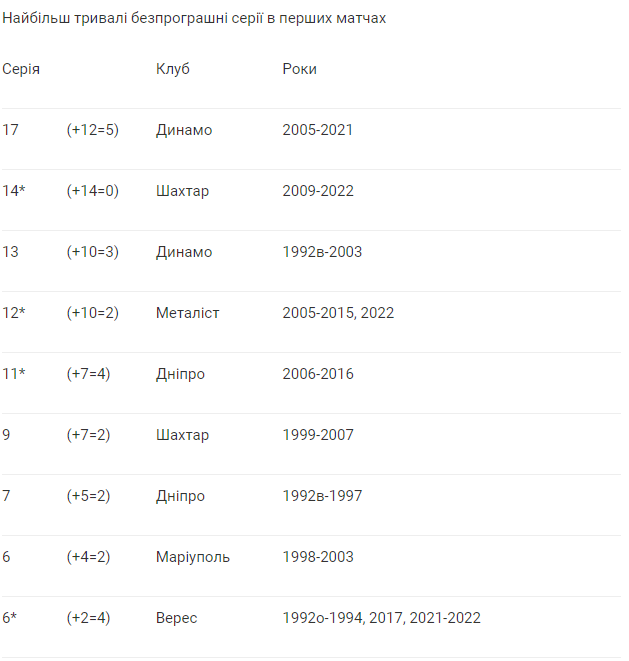Viewport: 629px width, 661px height.
Task: Click the "Серія" column header
Action: pyautogui.click(x=21, y=69)
